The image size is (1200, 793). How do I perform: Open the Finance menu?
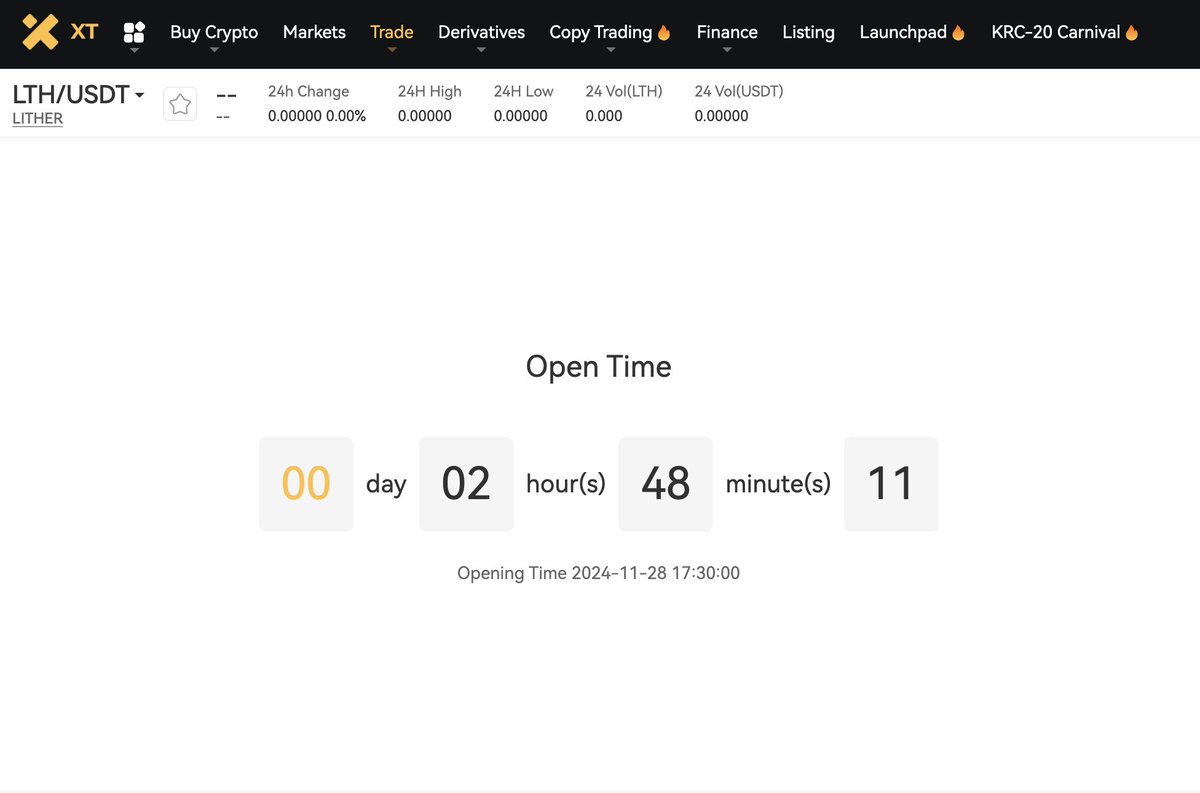727,32
